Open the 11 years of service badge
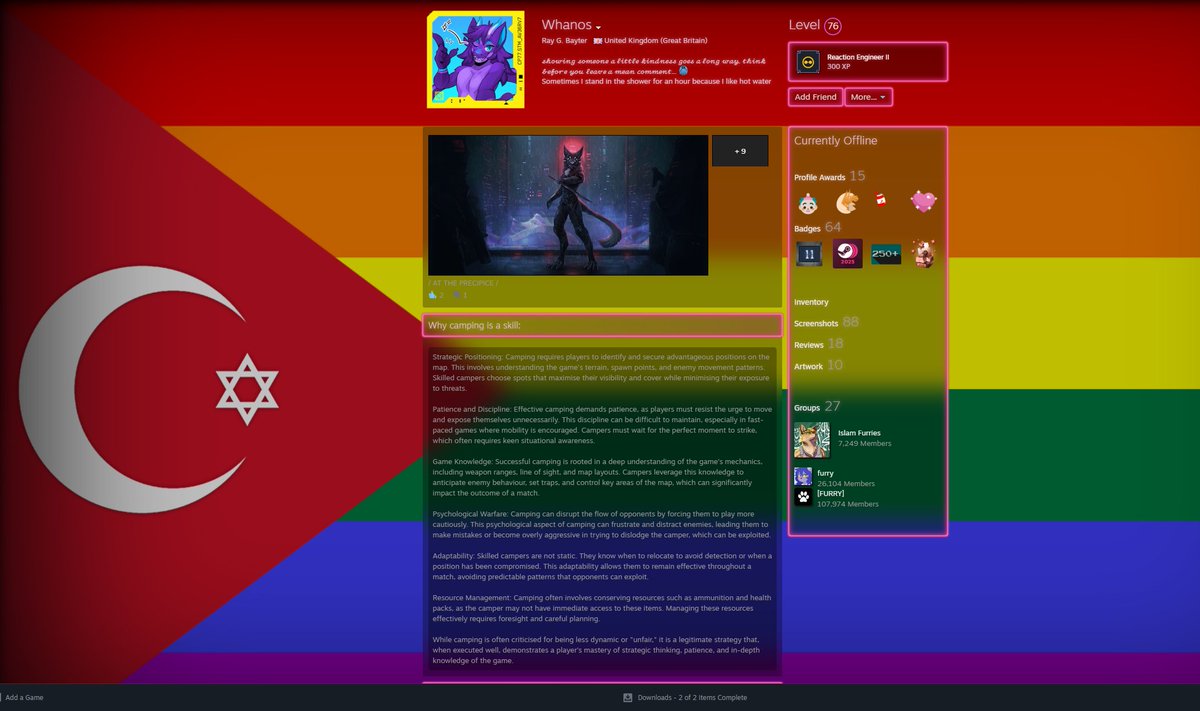 click(808, 254)
